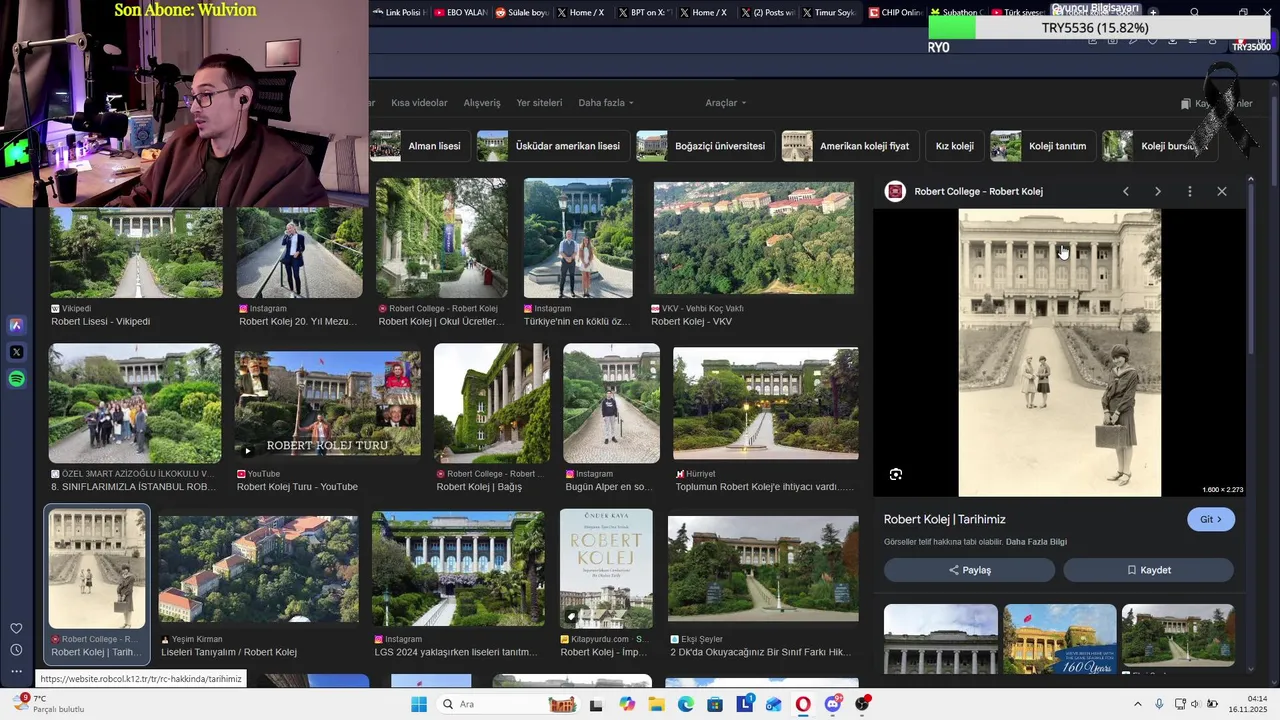
Task: Select 'Kız koleji' suggestion chip
Action: coord(954,146)
